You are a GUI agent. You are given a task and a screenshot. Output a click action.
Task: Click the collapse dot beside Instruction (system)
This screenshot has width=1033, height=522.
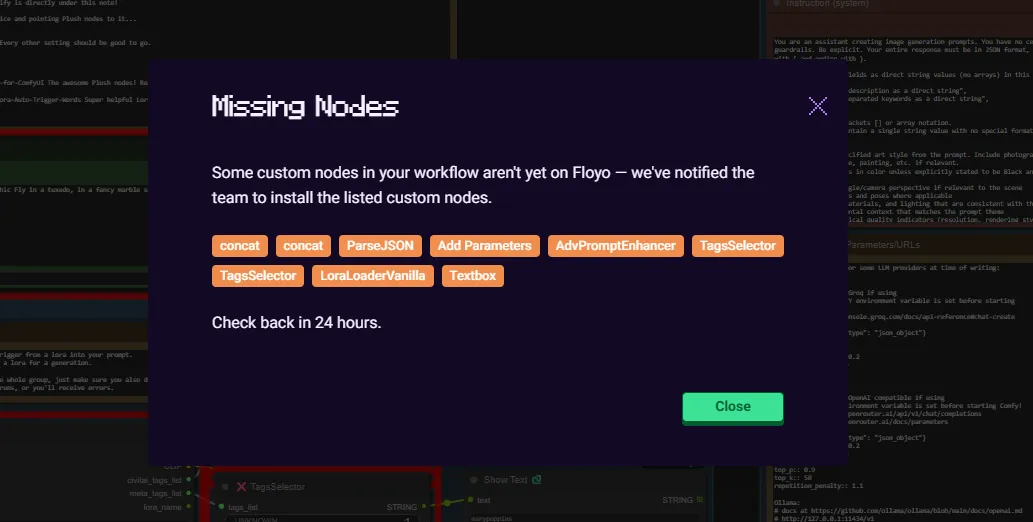777,3
